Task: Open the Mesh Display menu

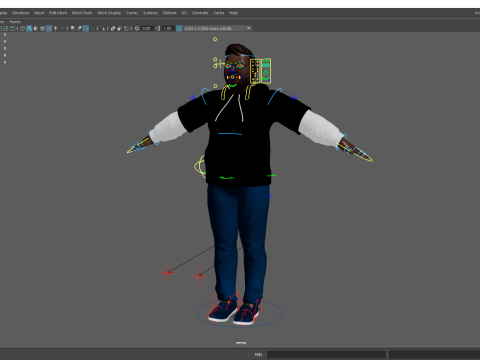Action: 109,13
